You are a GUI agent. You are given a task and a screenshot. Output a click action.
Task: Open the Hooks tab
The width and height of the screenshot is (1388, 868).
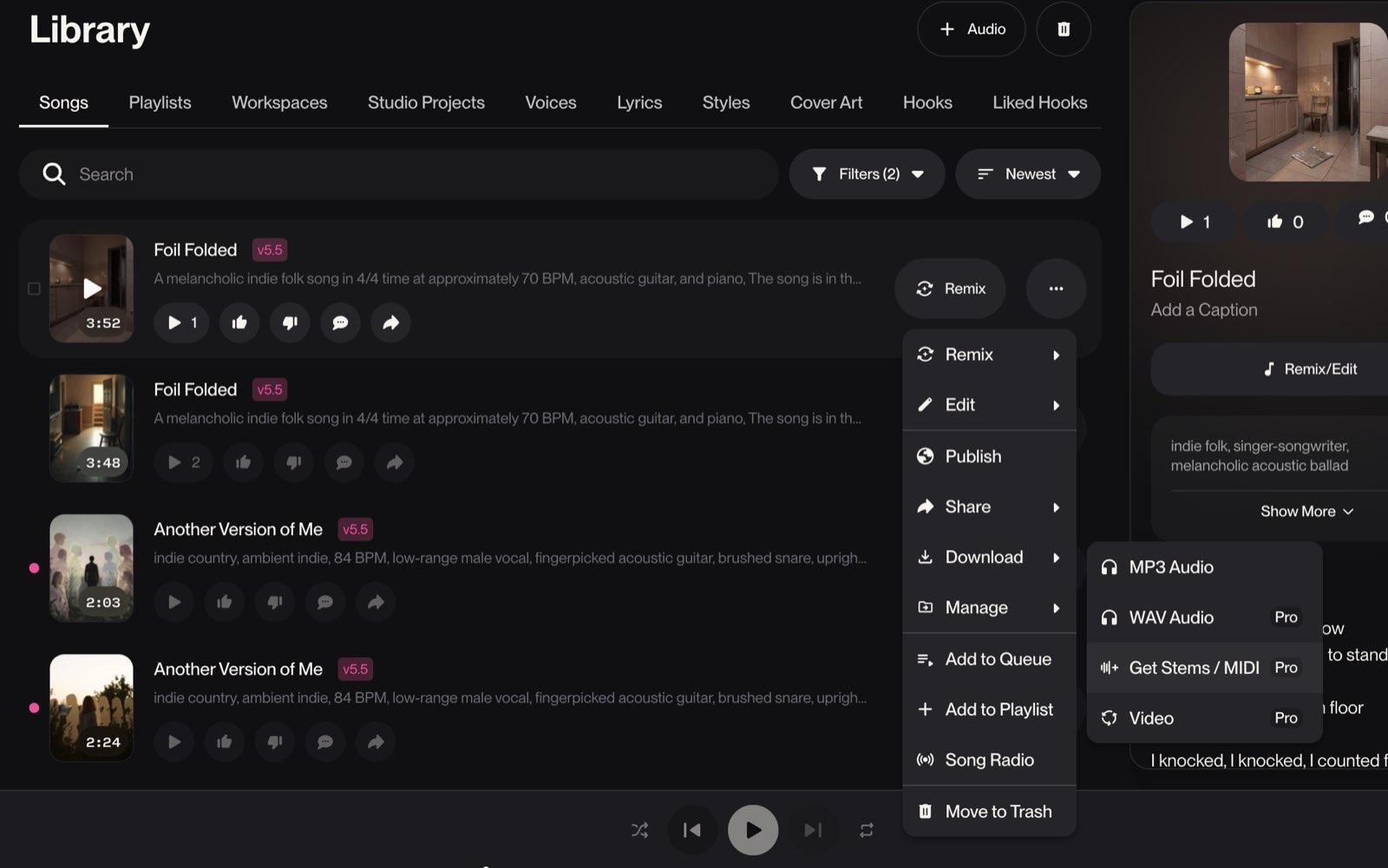click(x=927, y=102)
